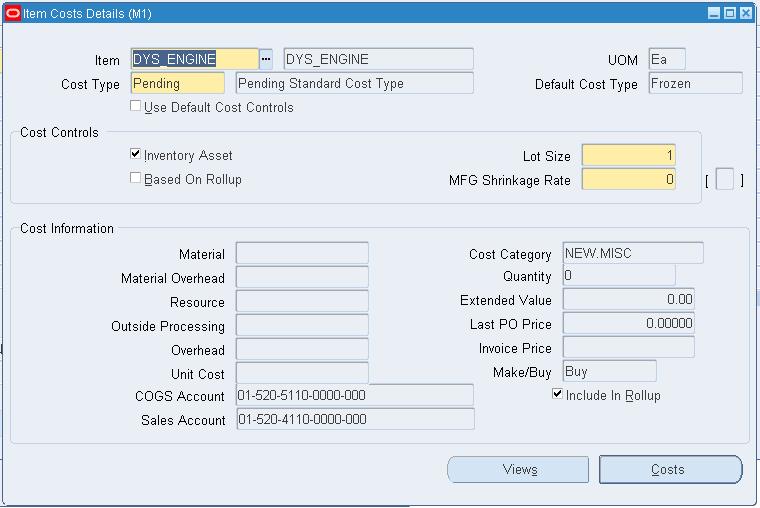Click the Views button
The height and width of the screenshot is (508, 760).
(518, 469)
